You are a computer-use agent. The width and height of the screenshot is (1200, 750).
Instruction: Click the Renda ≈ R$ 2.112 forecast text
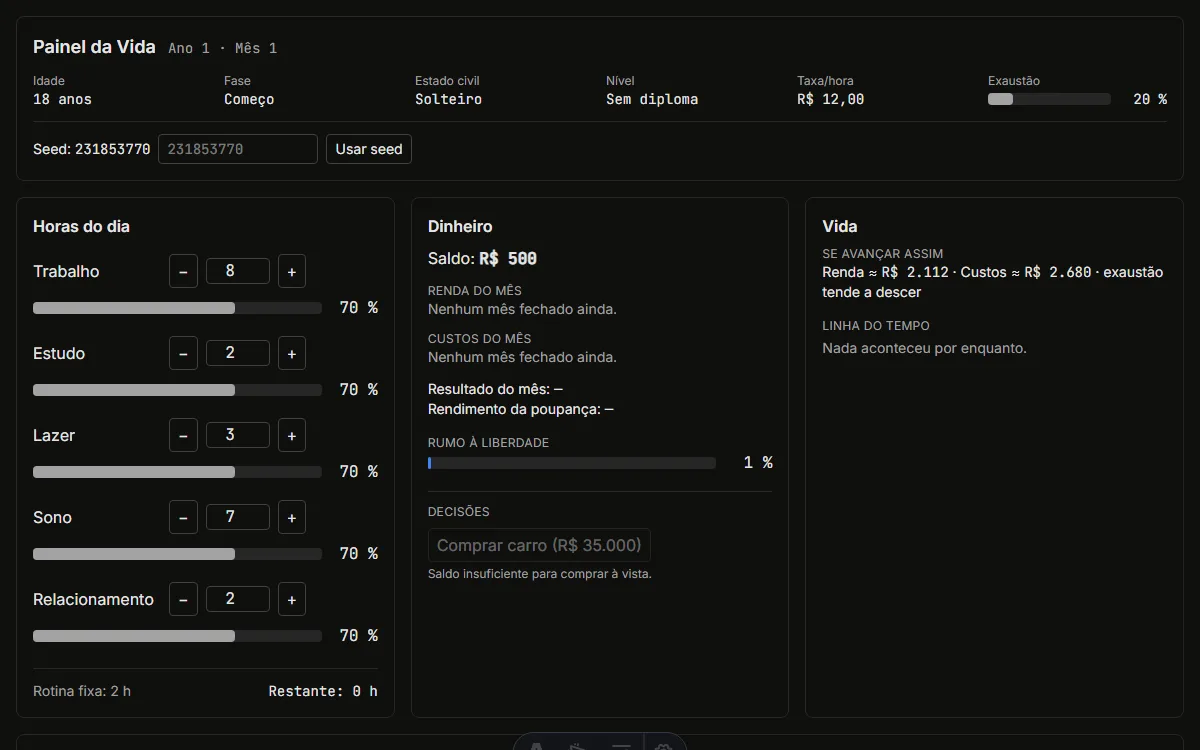pyautogui.click(x=885, y=272)
